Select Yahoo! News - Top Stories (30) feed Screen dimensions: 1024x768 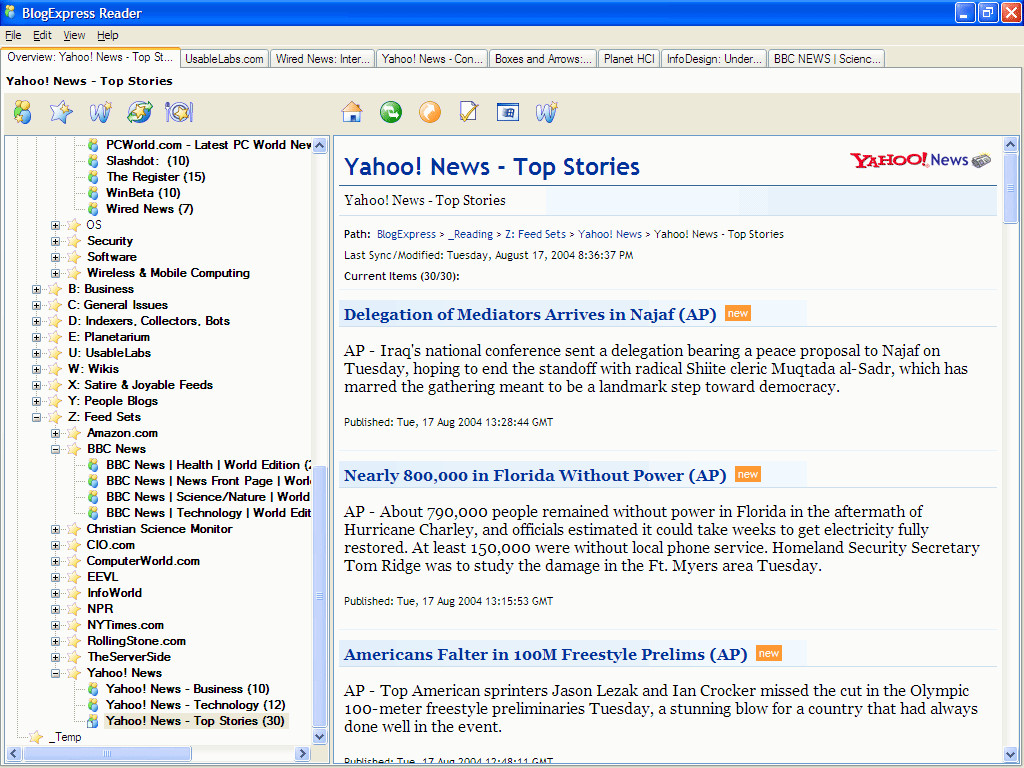pyautogui.click(x=195, y=721)
